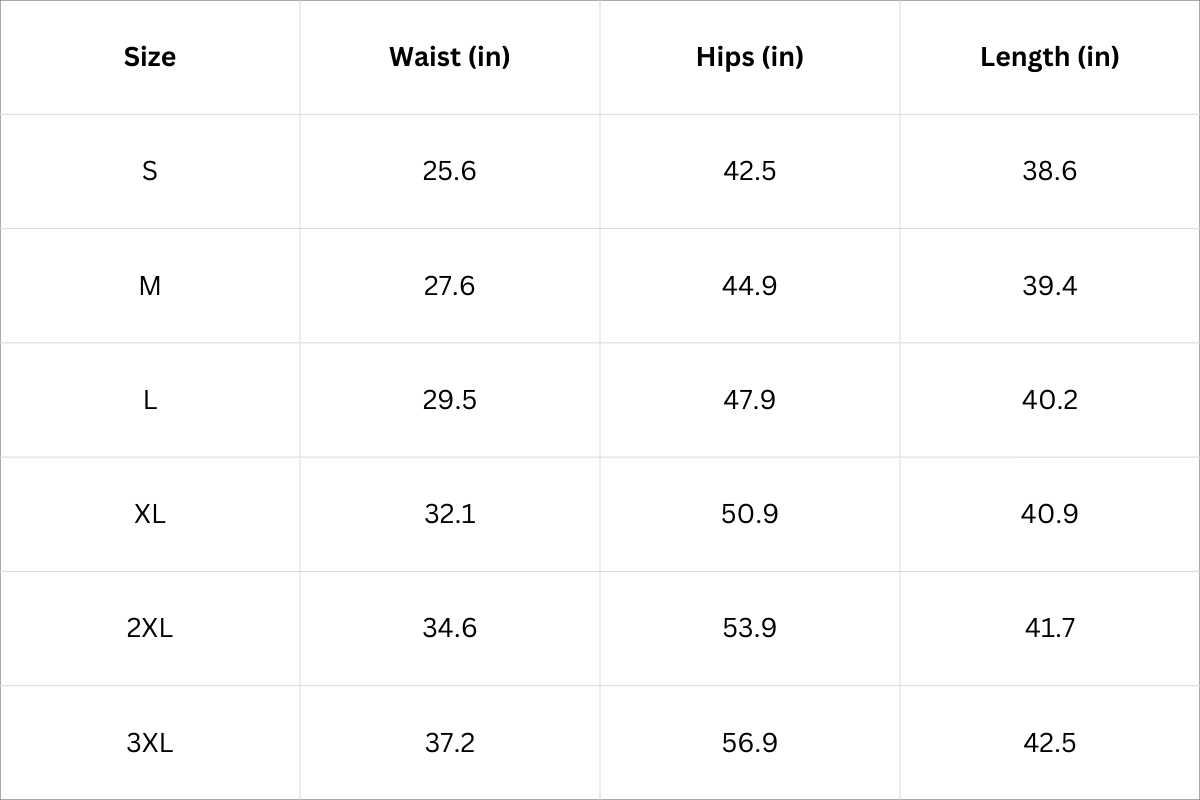The image size is (1200, 800).
Task: Click the 2XL size row label
Action: (x=150, y=628)
